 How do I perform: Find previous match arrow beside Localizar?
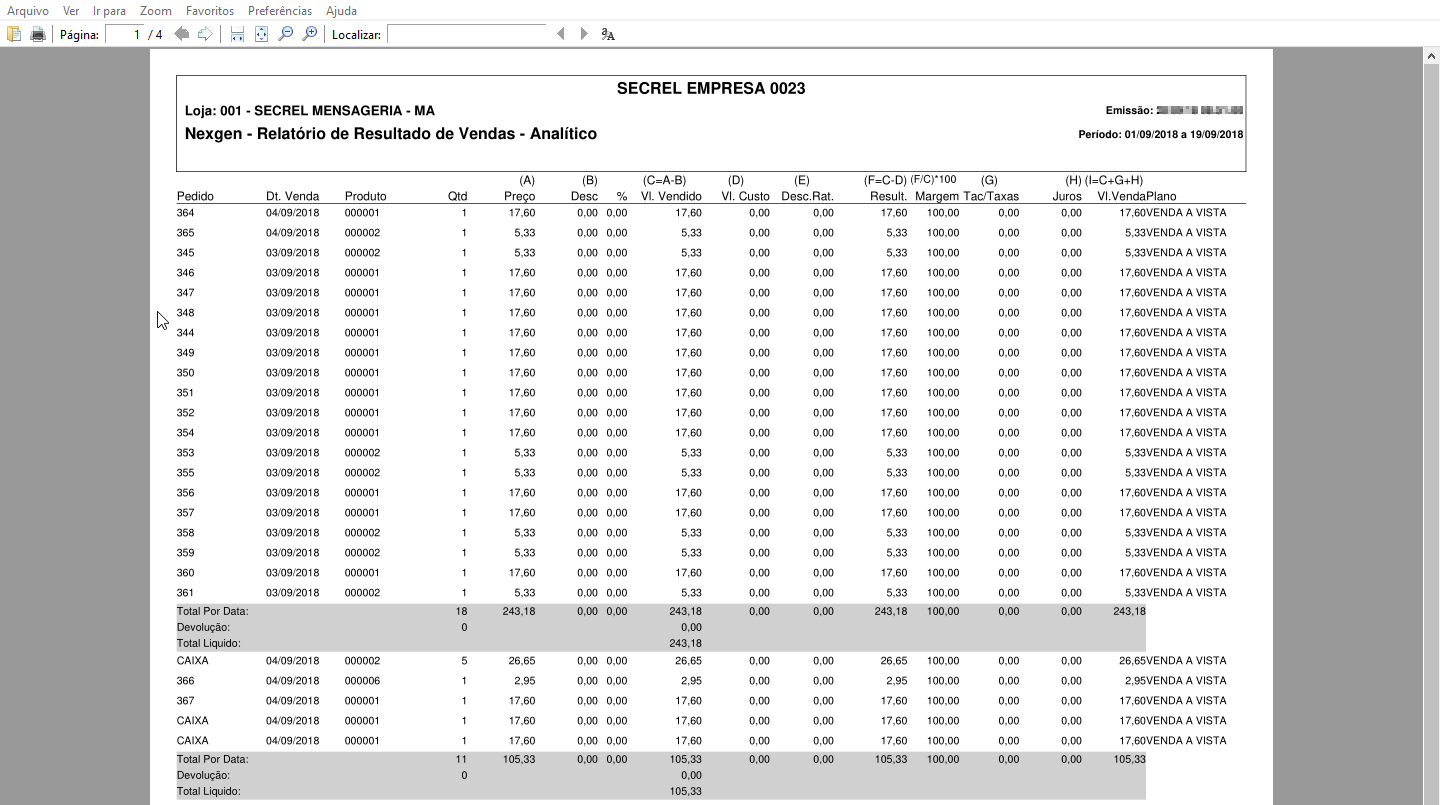(x=560, y=34)
